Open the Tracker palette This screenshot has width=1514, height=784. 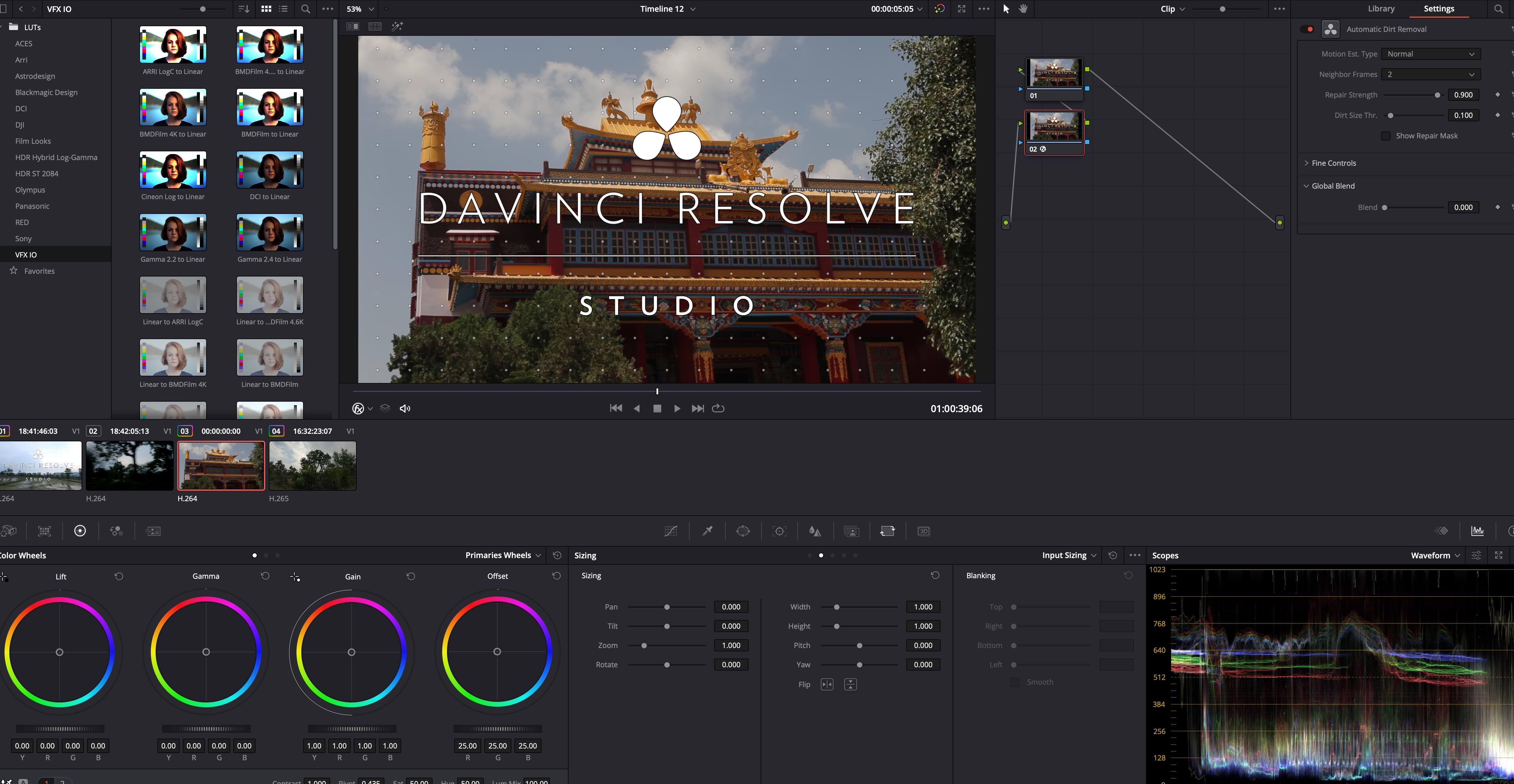(x=779, y=531)
